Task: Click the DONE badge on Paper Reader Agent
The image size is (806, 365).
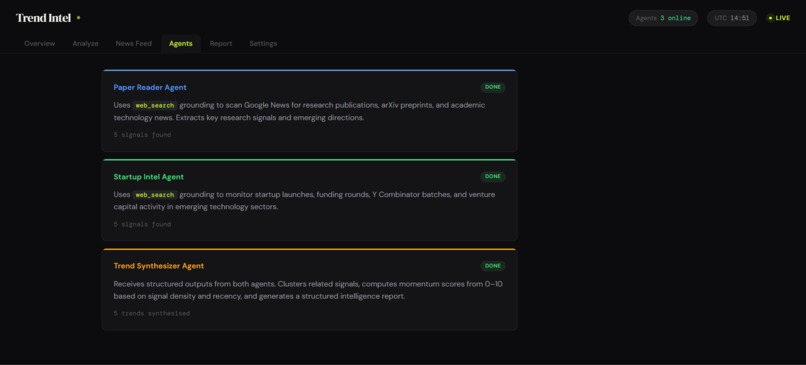Action: 493,87
